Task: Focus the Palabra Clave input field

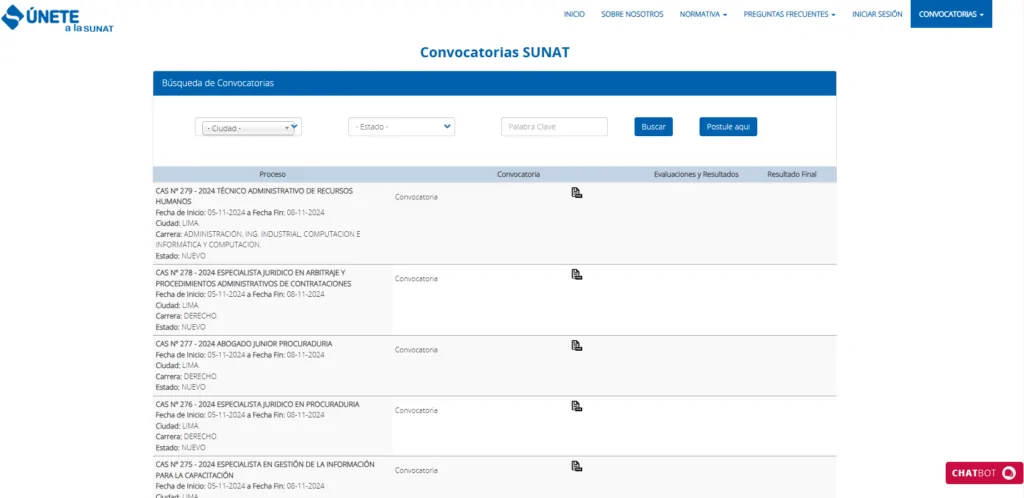Action: tap(554, 127)
